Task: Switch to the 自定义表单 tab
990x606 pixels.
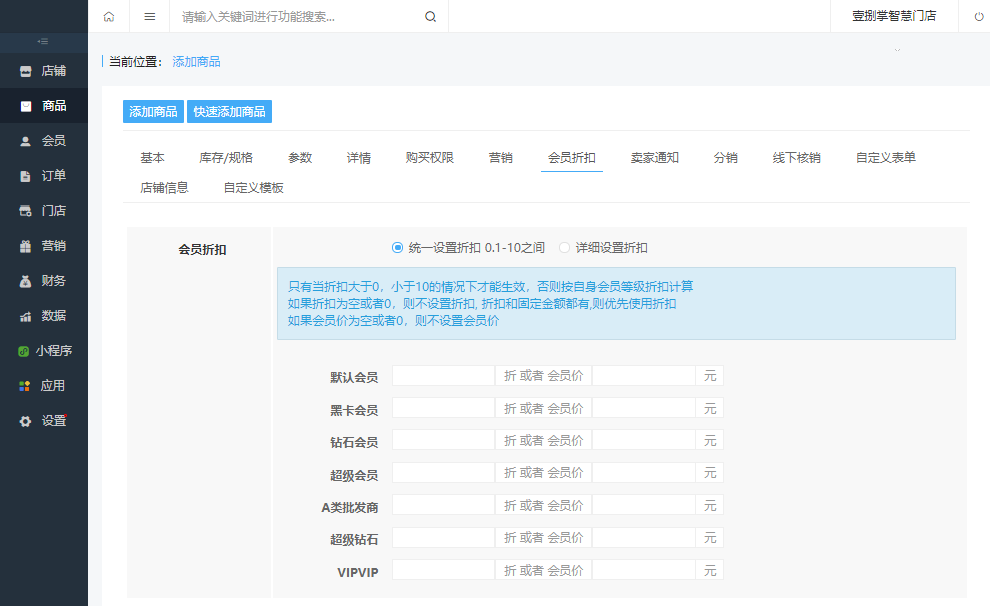Action: point(885,158)
